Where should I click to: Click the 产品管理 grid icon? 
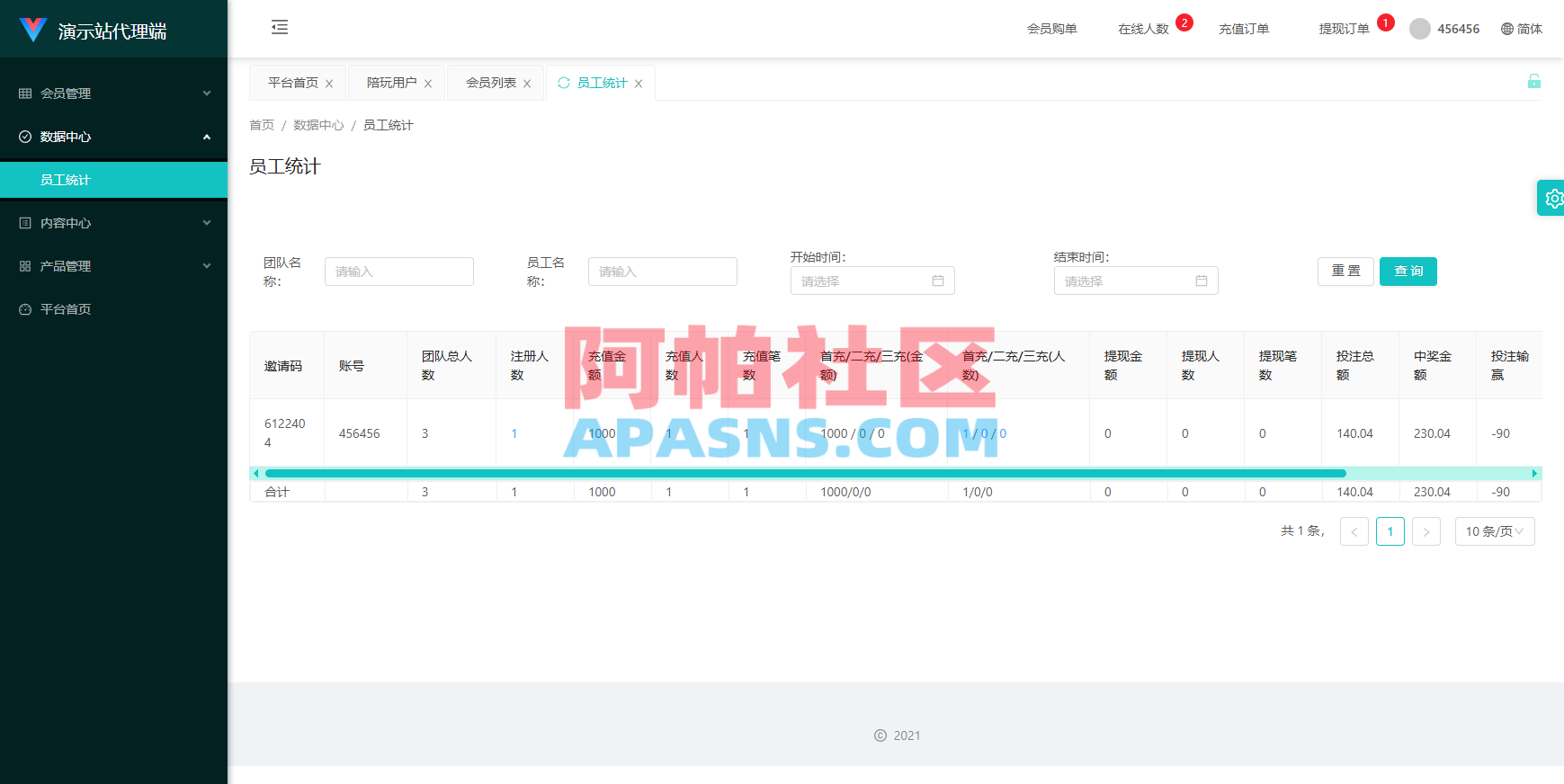[x=25, y=266]
